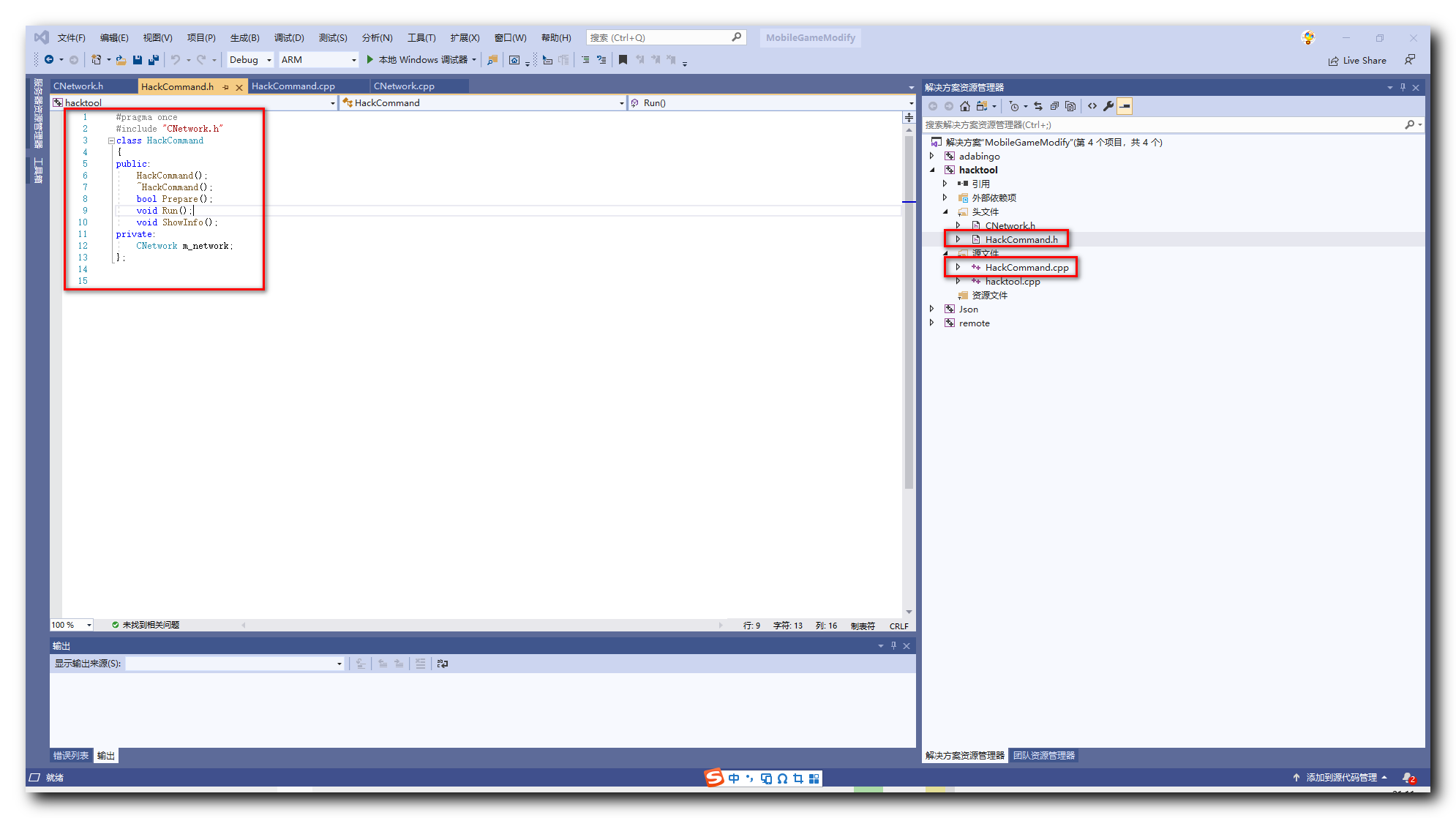Click the top search box (Ctrl+Q)
This screenshot has width=1456, height=818.
666,38
